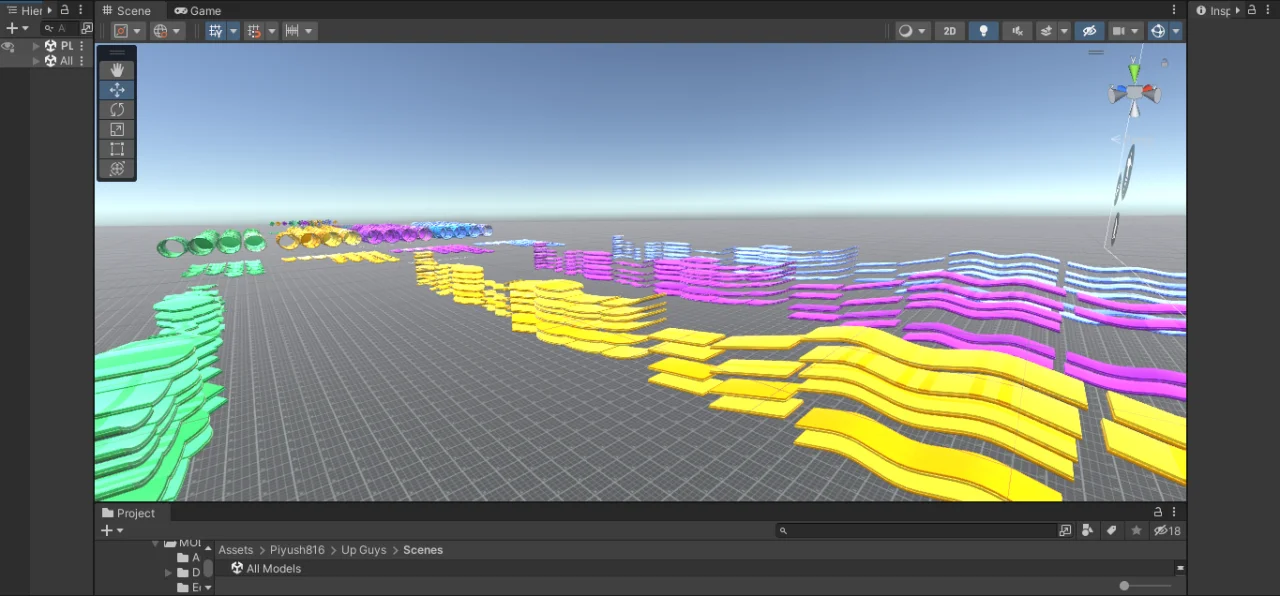Click the Hierarchy search scope icon
The height and width of the screenshot is (596, 1280).
[x=87, y=28]
